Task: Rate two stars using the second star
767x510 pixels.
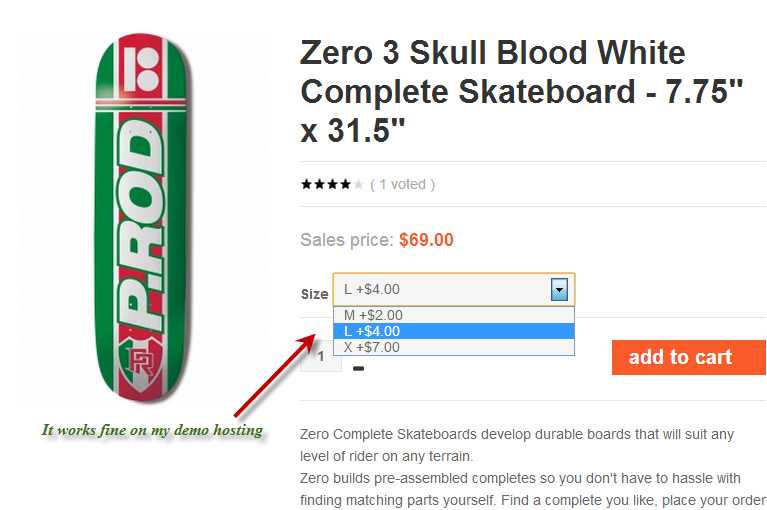Action: tap(319, 184)
